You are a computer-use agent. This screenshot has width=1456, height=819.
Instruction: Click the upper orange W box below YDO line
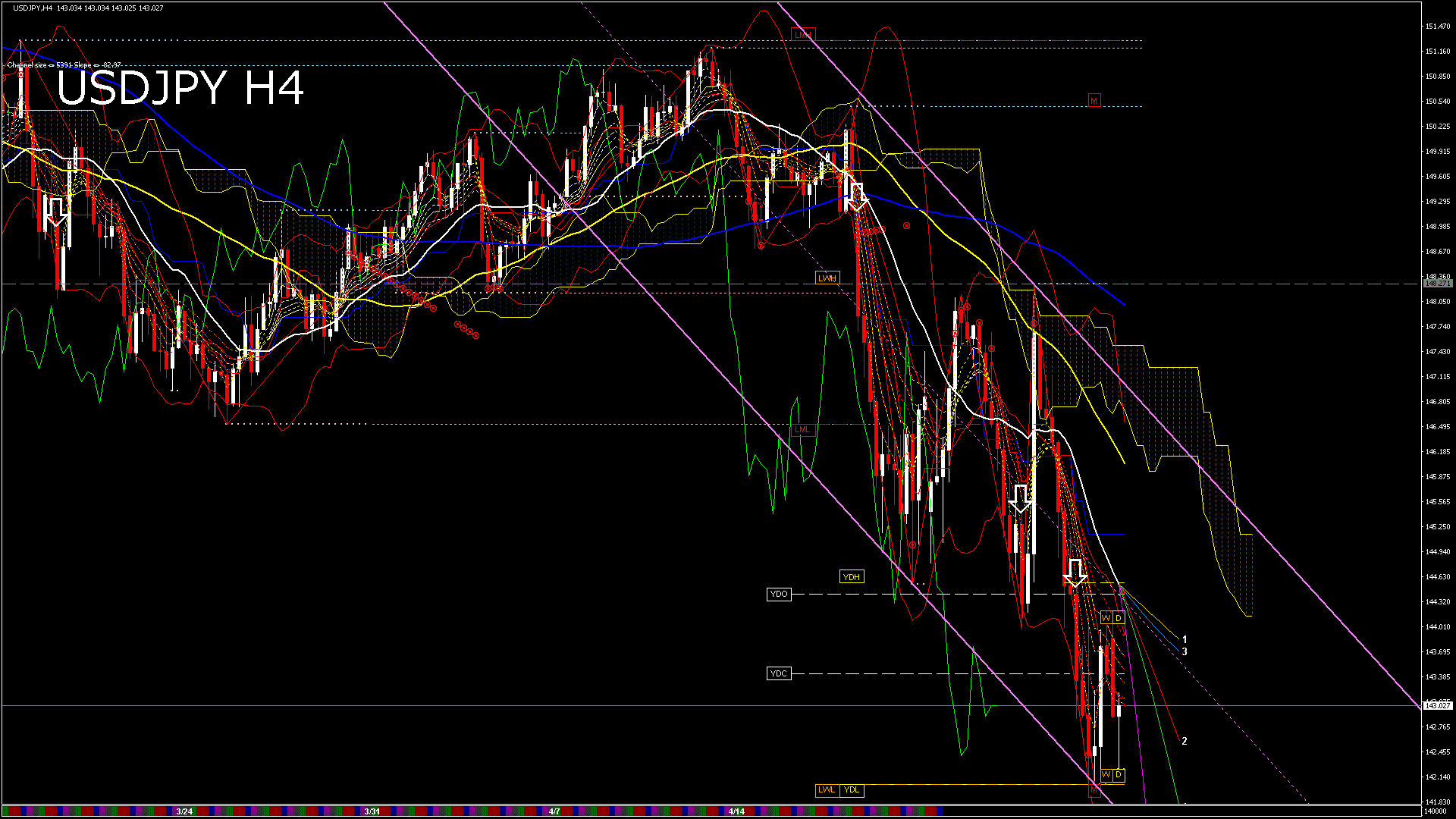[1106, 618]
